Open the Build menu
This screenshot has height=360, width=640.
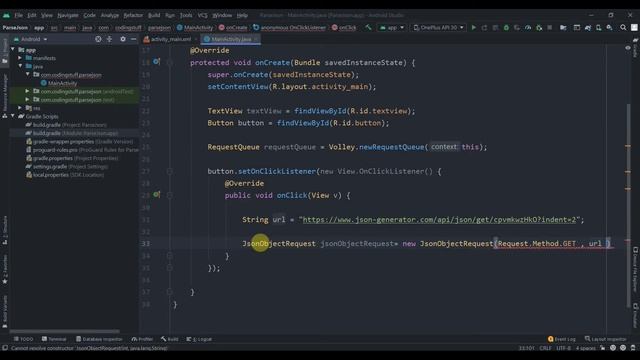click(x=154, y=15)
